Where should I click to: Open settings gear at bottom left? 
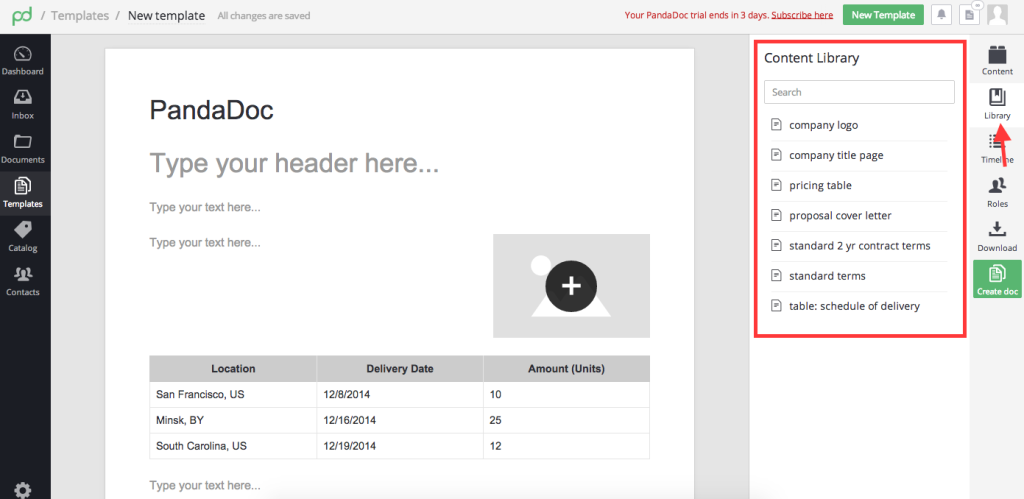click(x=22, y=489)
